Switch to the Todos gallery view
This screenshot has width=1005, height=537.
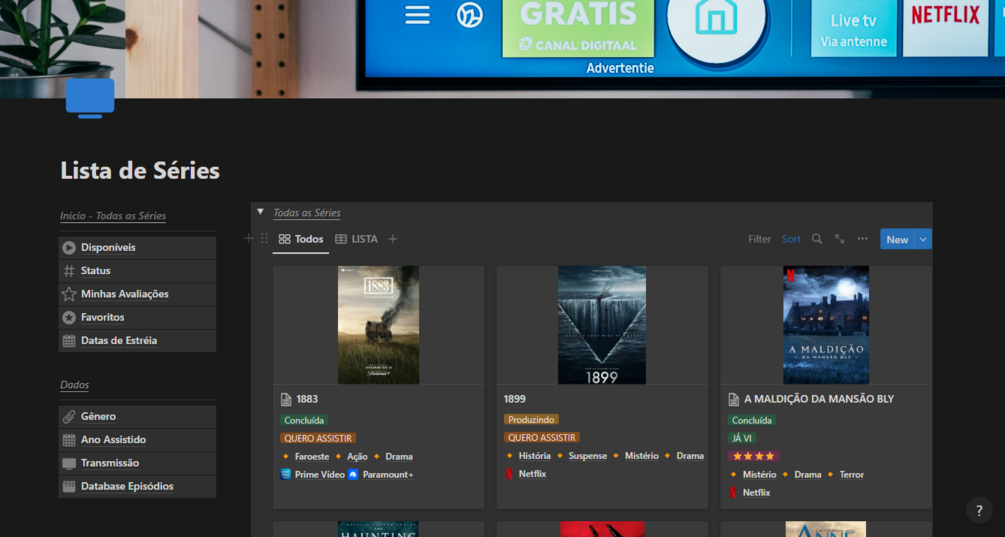(x=301, y=239)
